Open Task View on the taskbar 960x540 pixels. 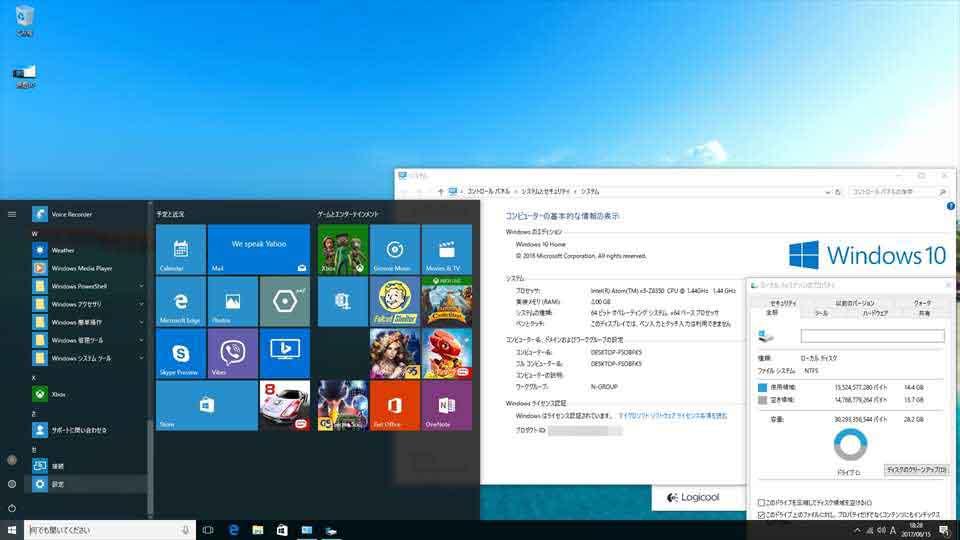208,530
